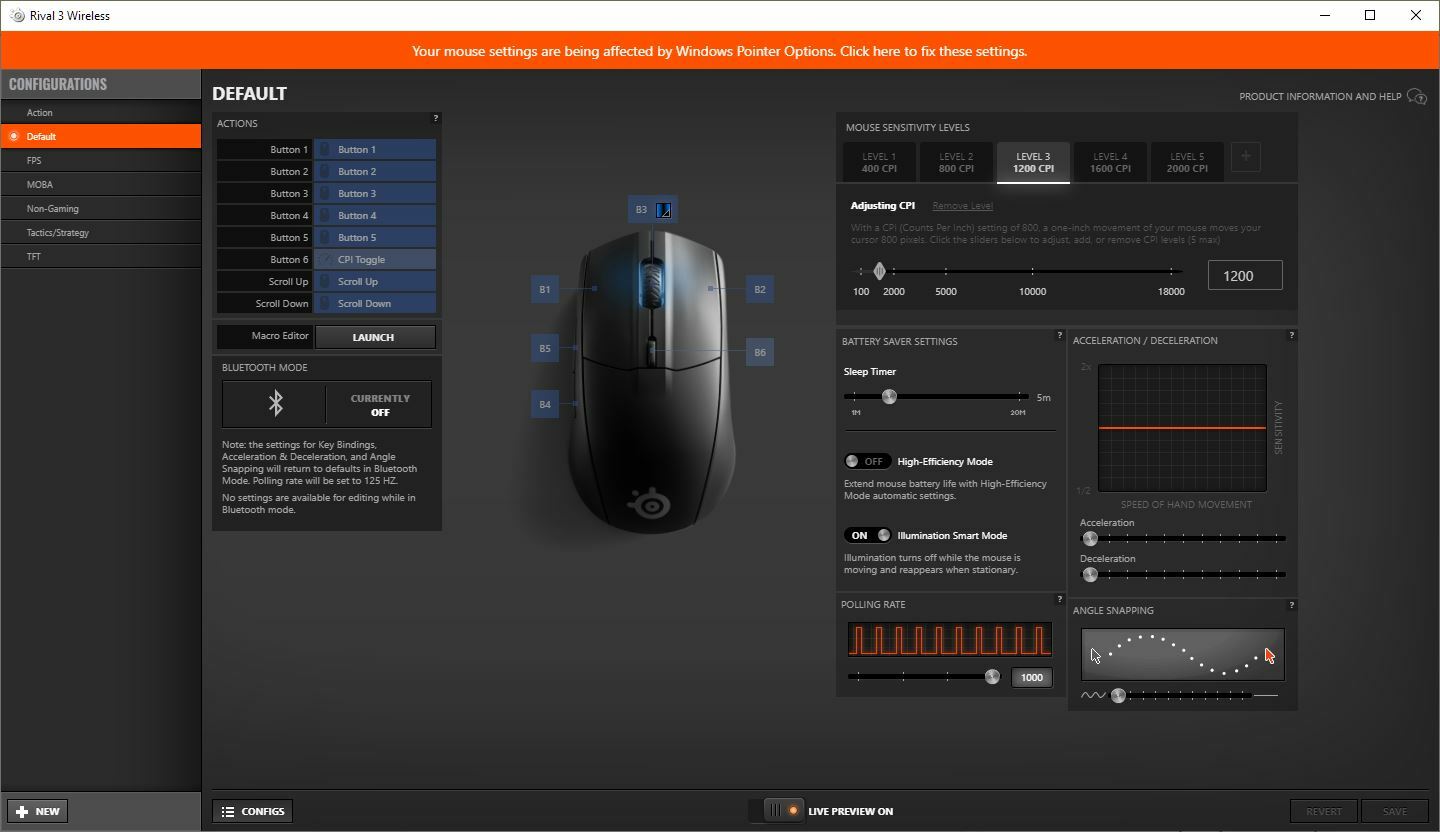
Task: Turn off Illumination Smart Mode
Action: [867, 535]
